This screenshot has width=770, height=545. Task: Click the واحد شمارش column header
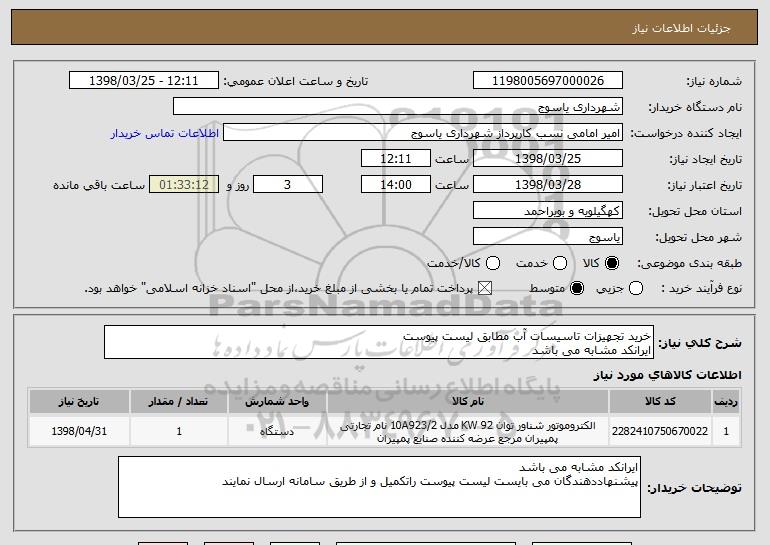[277, 402]
